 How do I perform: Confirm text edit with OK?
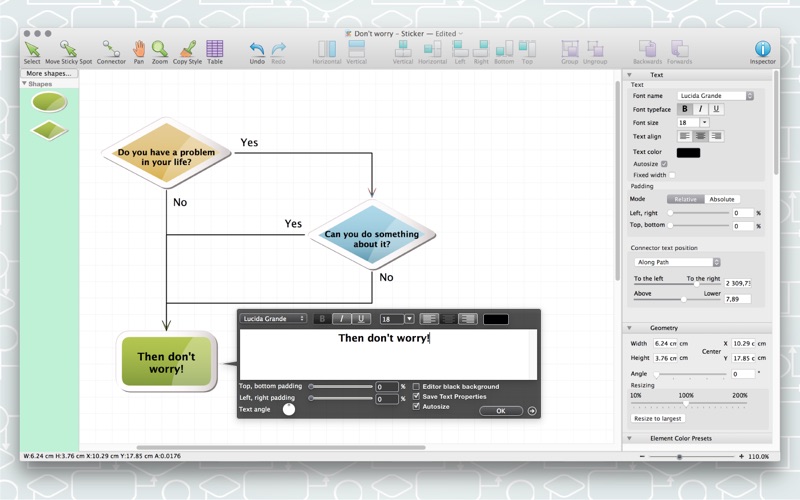[x=501, y=411]
